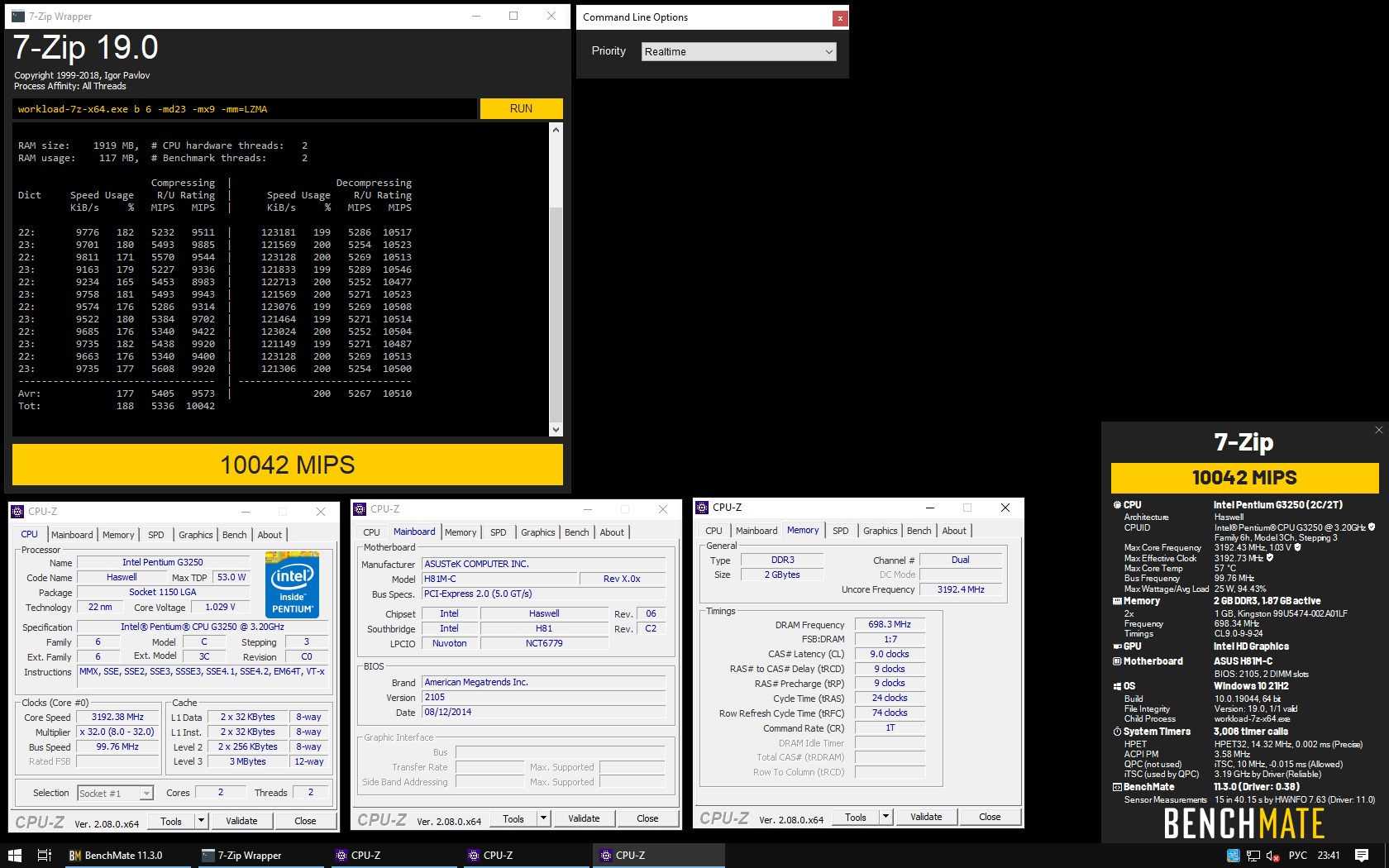Image resolution: width=1389 pixels, height=868 pixels.
Task: Switch to About tab in the Memory CPU-Z window
Action: tap(954, 531)
